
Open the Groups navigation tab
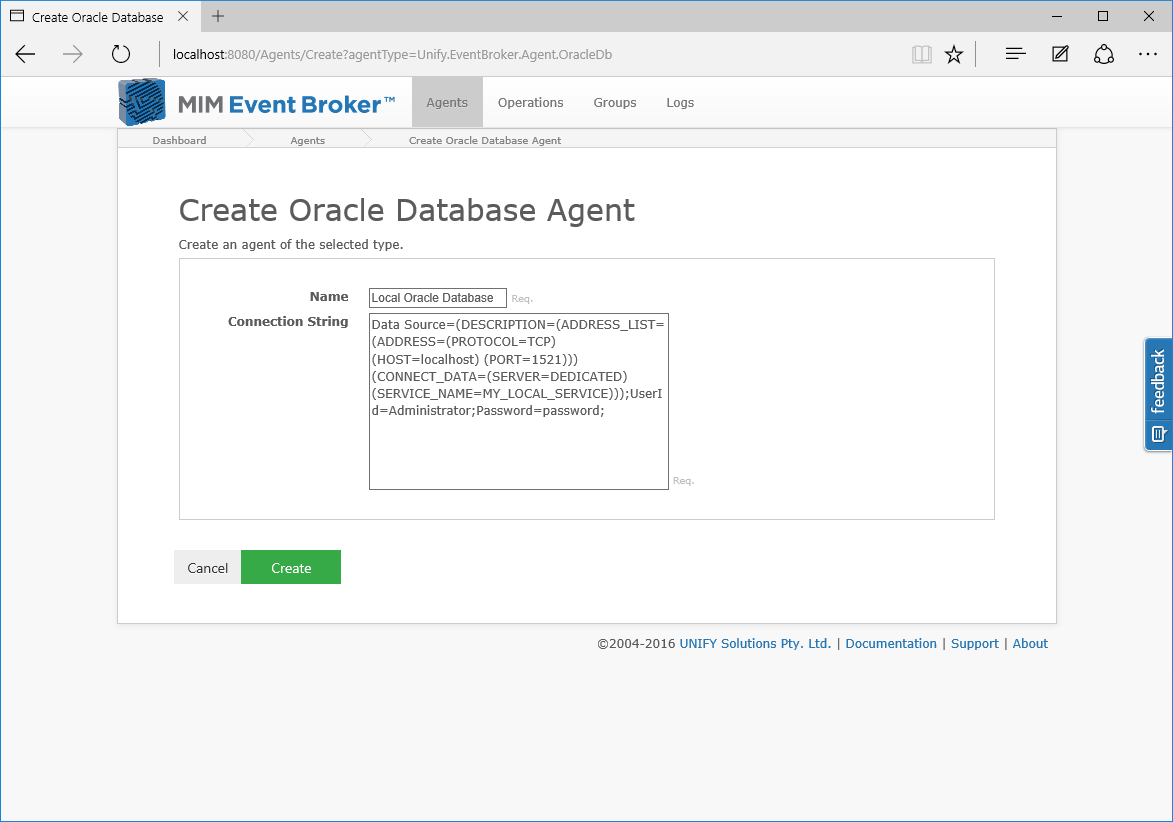615,102
